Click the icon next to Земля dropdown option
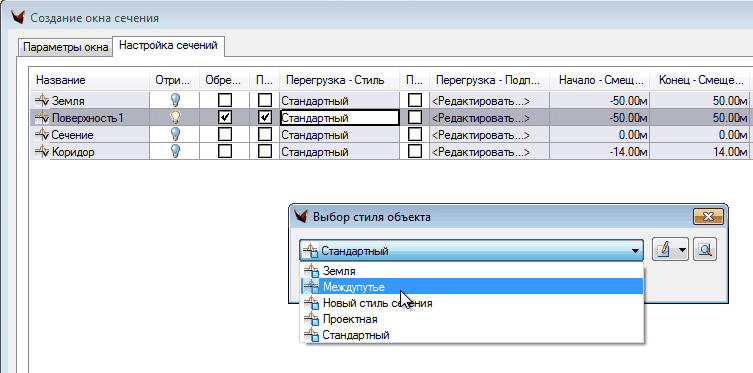This screenshot has width=753, height=373. click(312, 271)
